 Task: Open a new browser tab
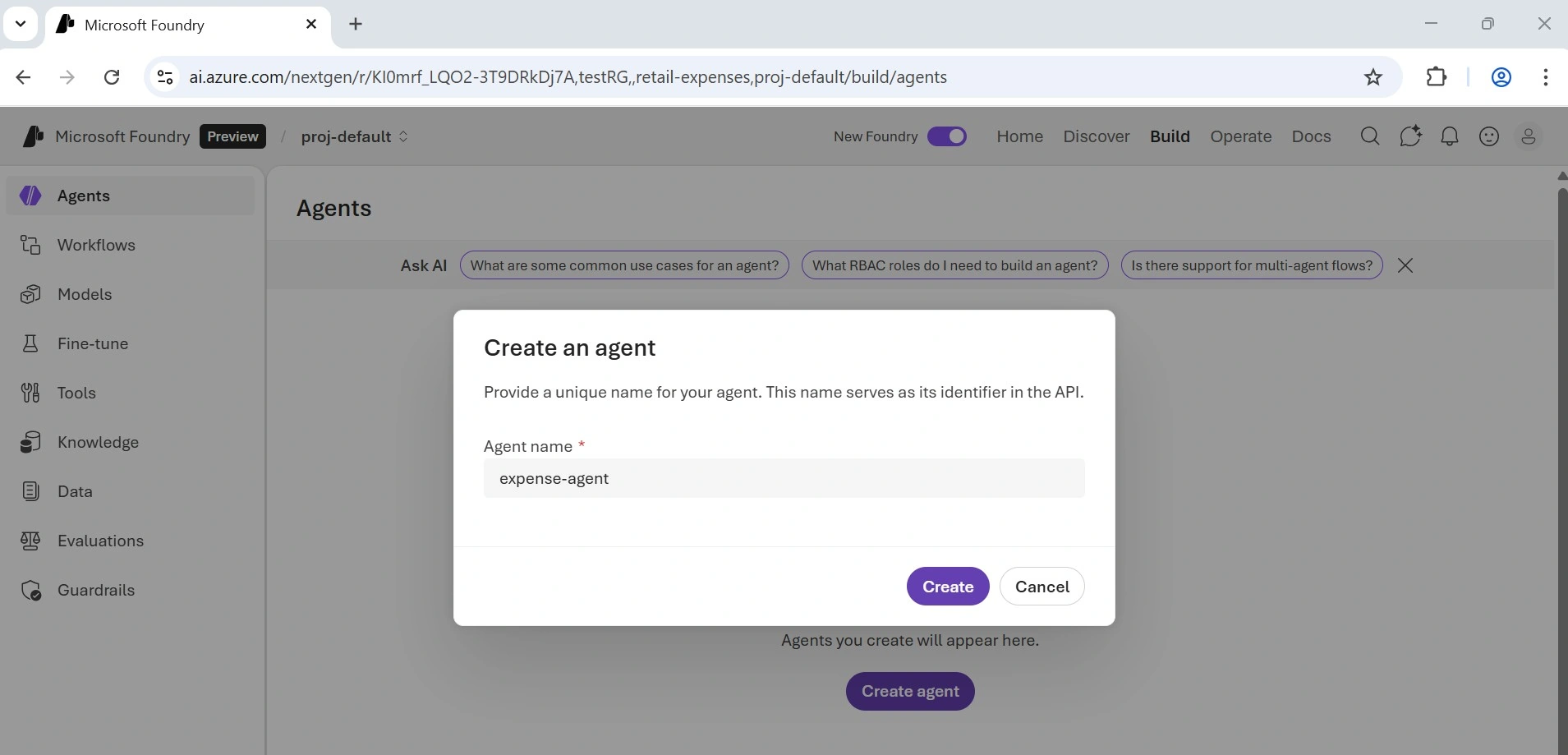tap(356, 25)
